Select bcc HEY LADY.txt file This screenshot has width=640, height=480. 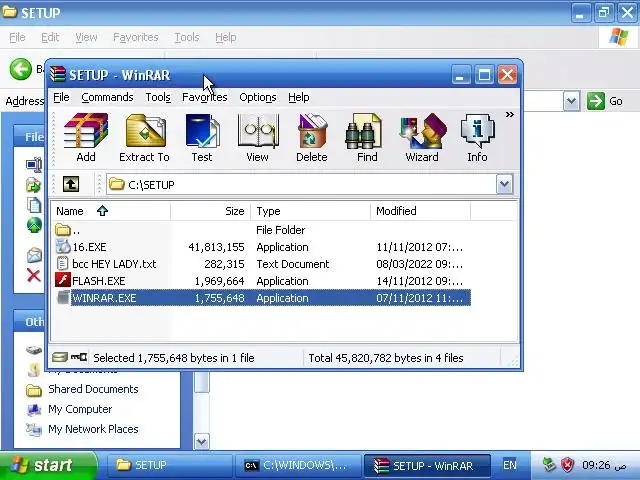click(x=261, y=264)
